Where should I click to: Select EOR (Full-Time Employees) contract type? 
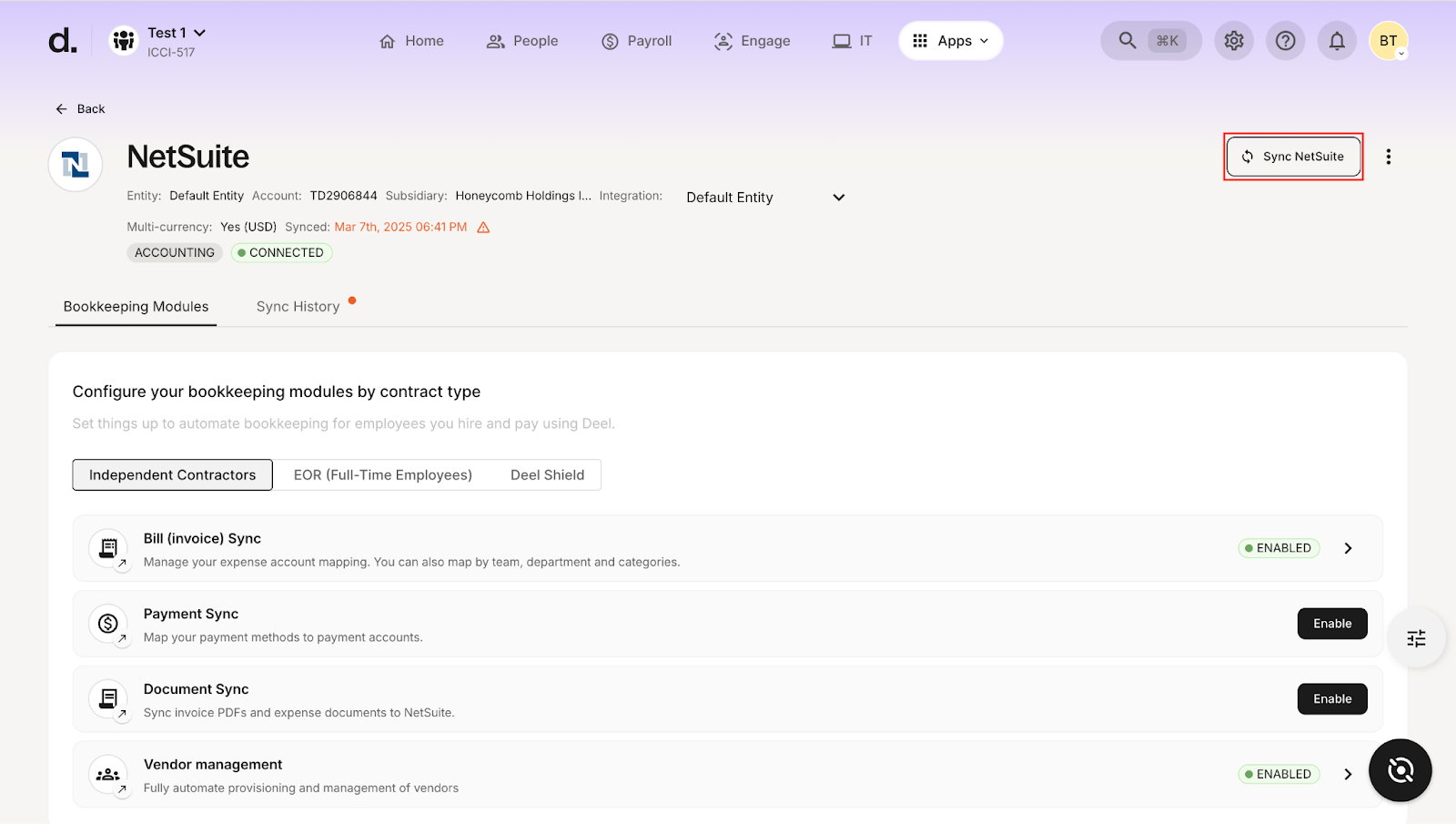pyautogui.click(x=383, y=475)
